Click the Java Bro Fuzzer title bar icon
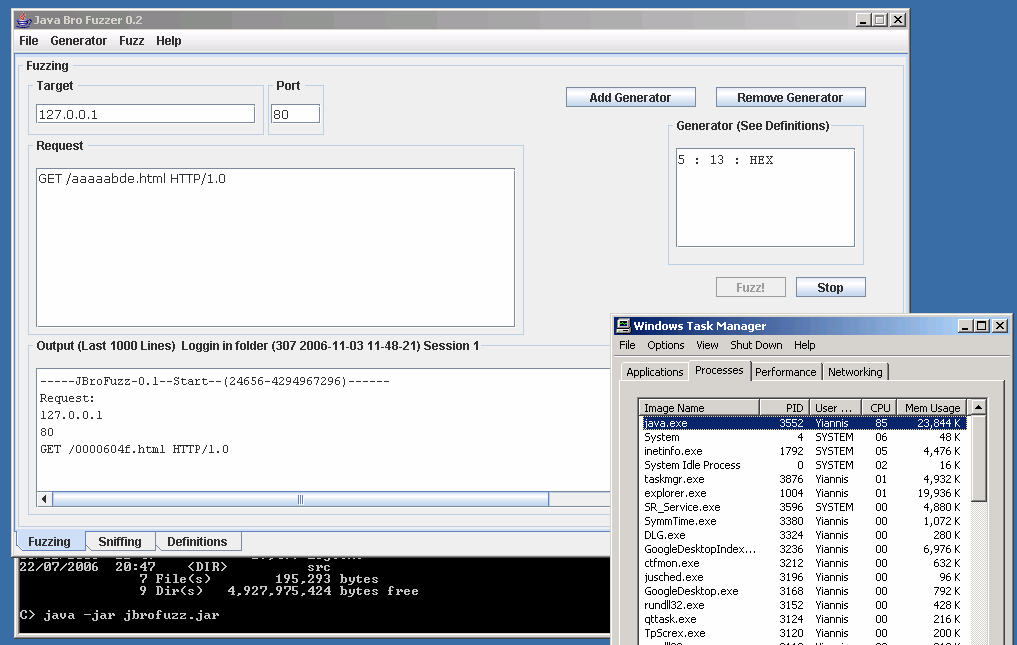This screenshot has height=645, width=1017. tap(24, 20)
